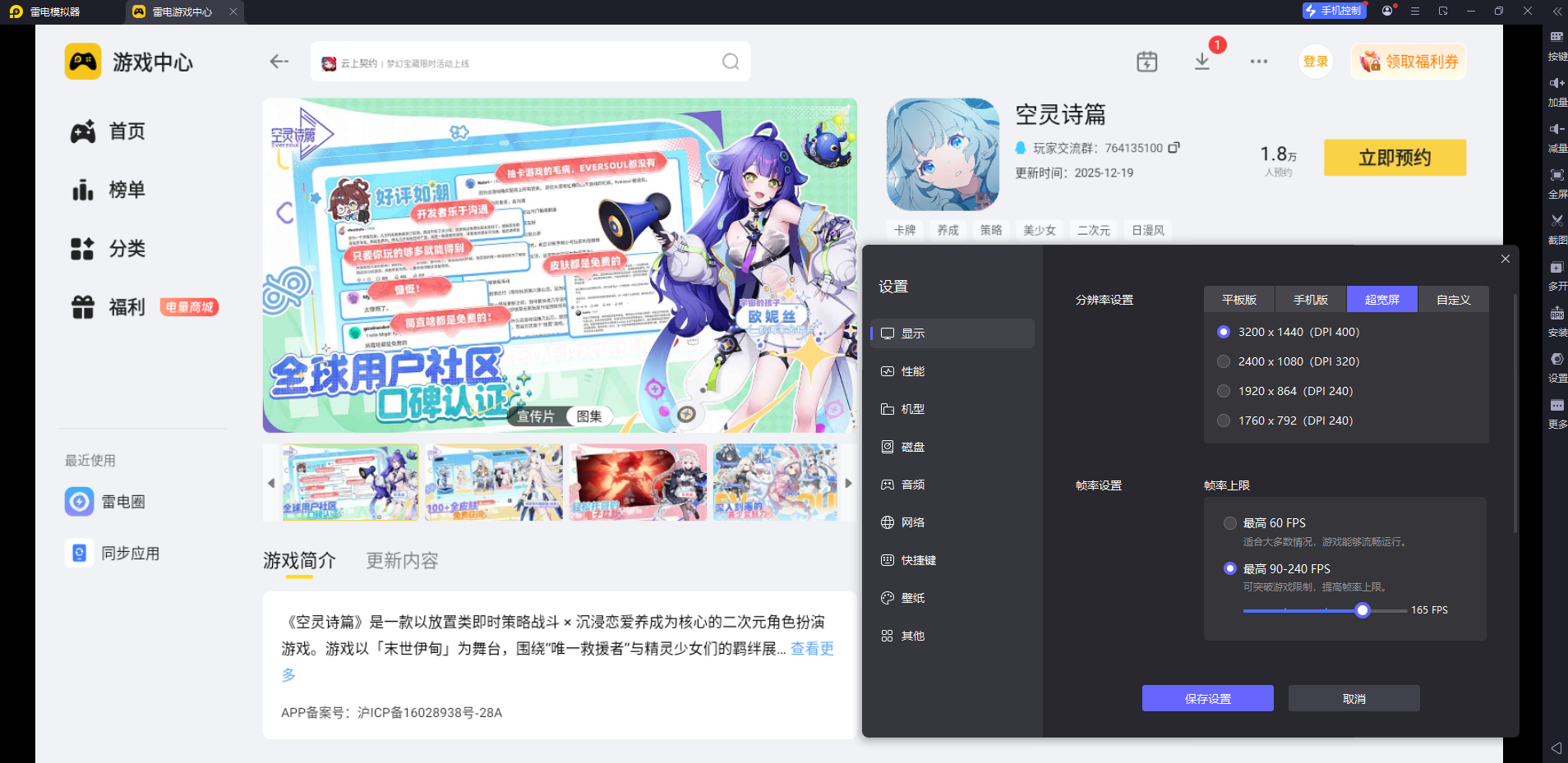Switch to 平板版 resolution tab
Viewport: 1568px width, 763px height.
[1239, 300]
